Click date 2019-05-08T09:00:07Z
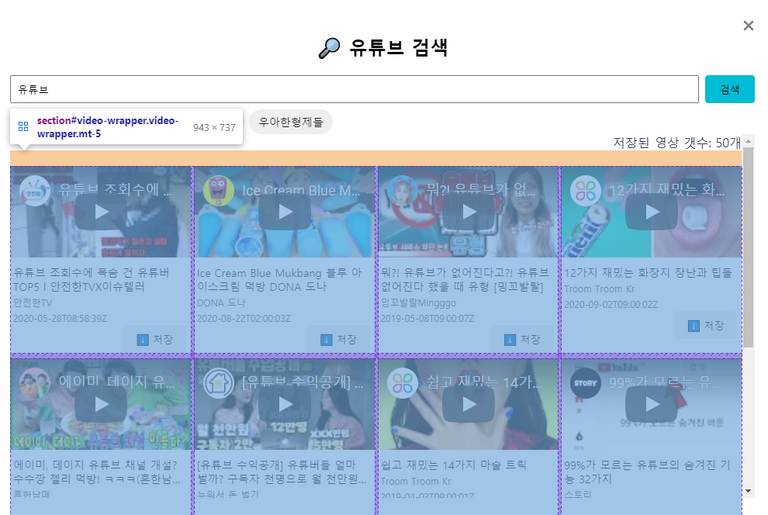The image size is (768, 515). (427, 319)
